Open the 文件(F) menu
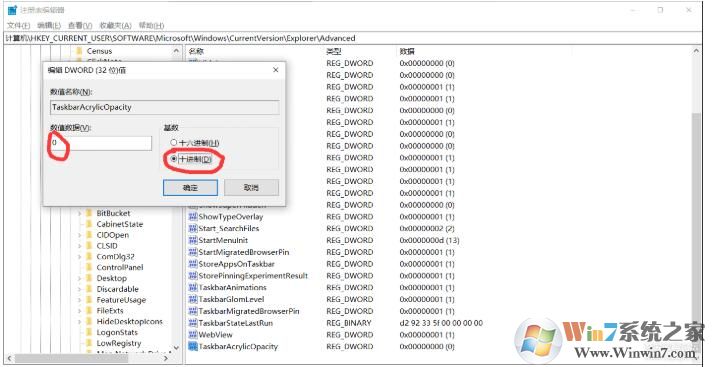Screen dimensions: 712x367 click(x=19, y=25)
